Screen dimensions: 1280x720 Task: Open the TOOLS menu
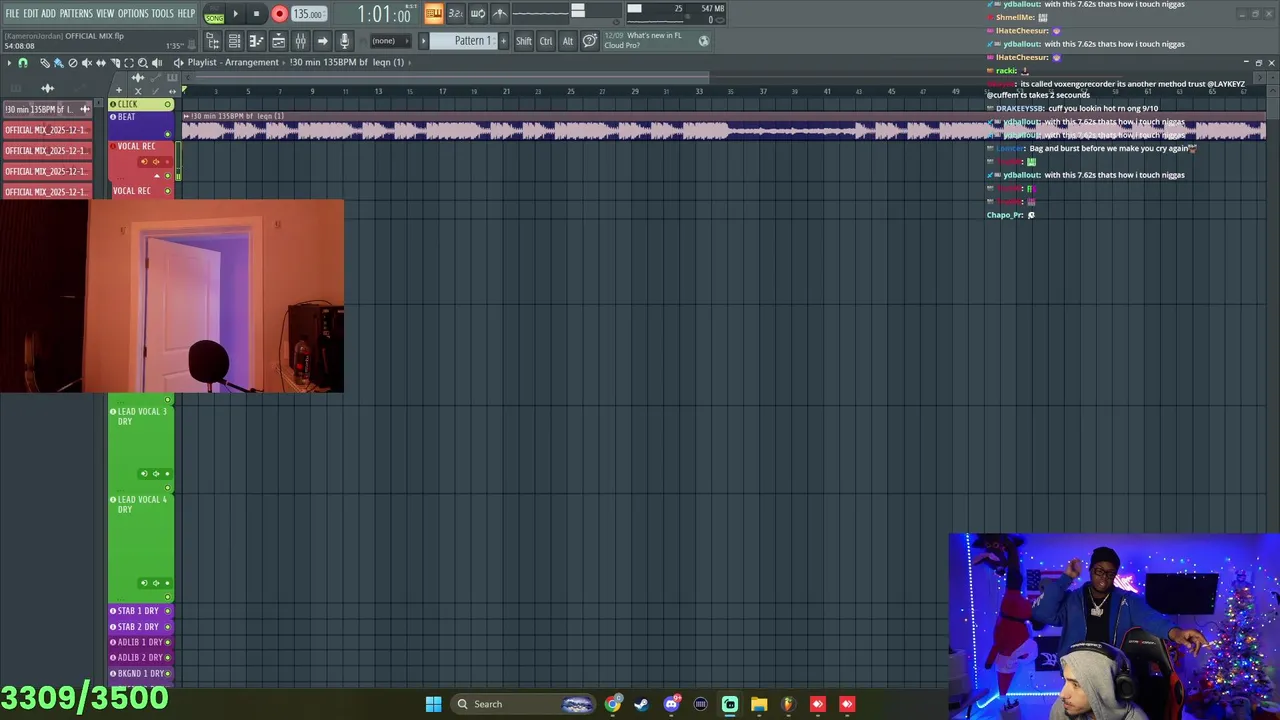pos(163,14)
